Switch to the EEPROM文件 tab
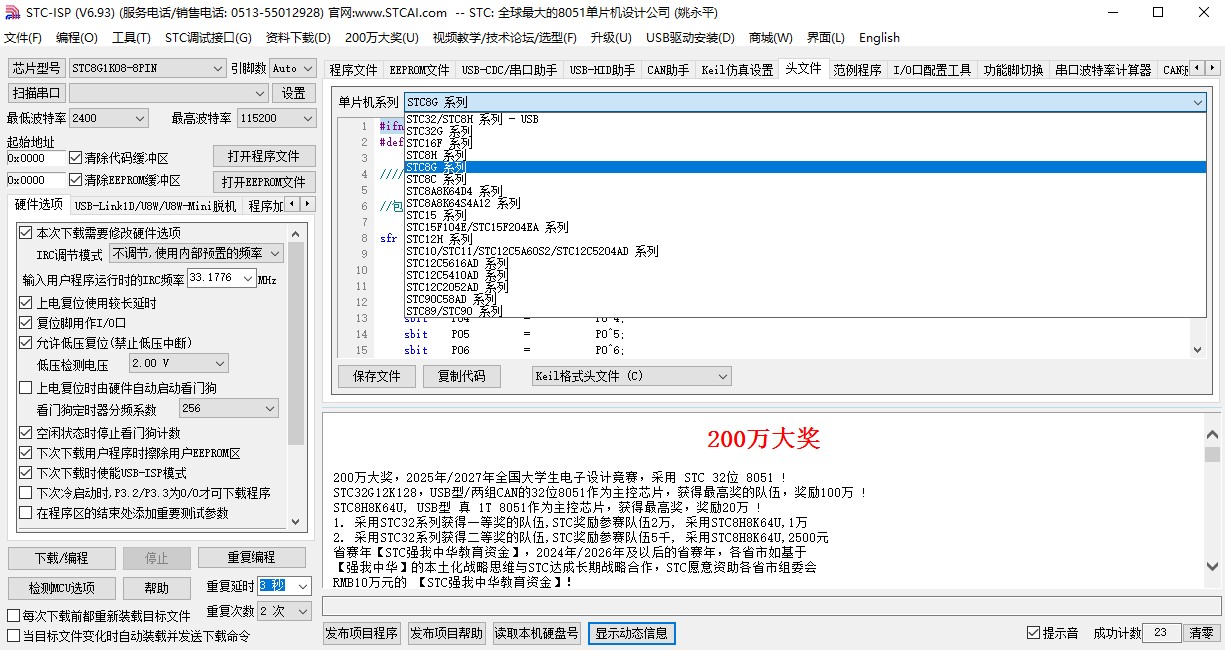Screen dimensions: 1225x650 (x=419, y=70)
